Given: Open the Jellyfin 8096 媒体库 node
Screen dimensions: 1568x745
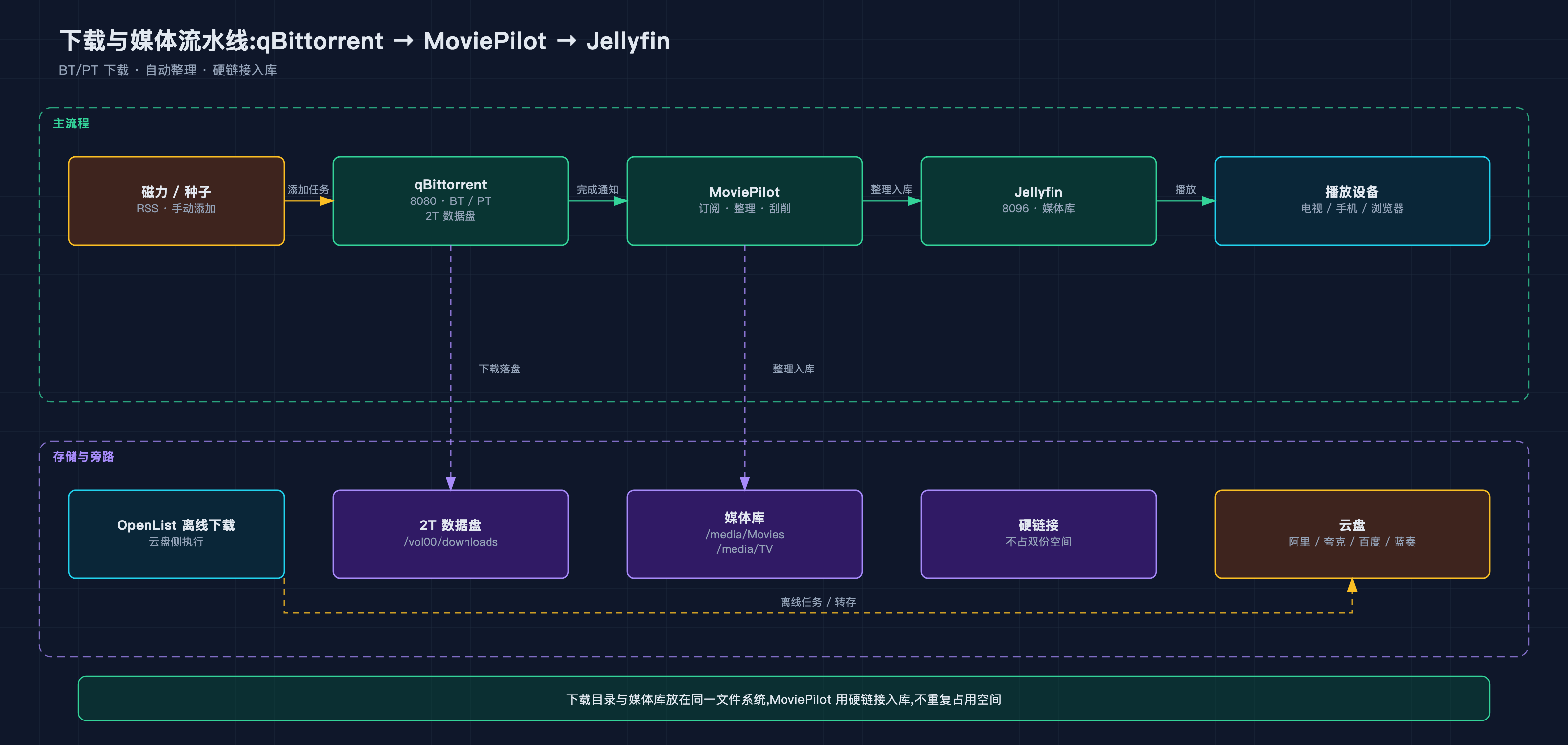Looking at the screenshot, I should pyautogui.click(x=1038, y=201).
